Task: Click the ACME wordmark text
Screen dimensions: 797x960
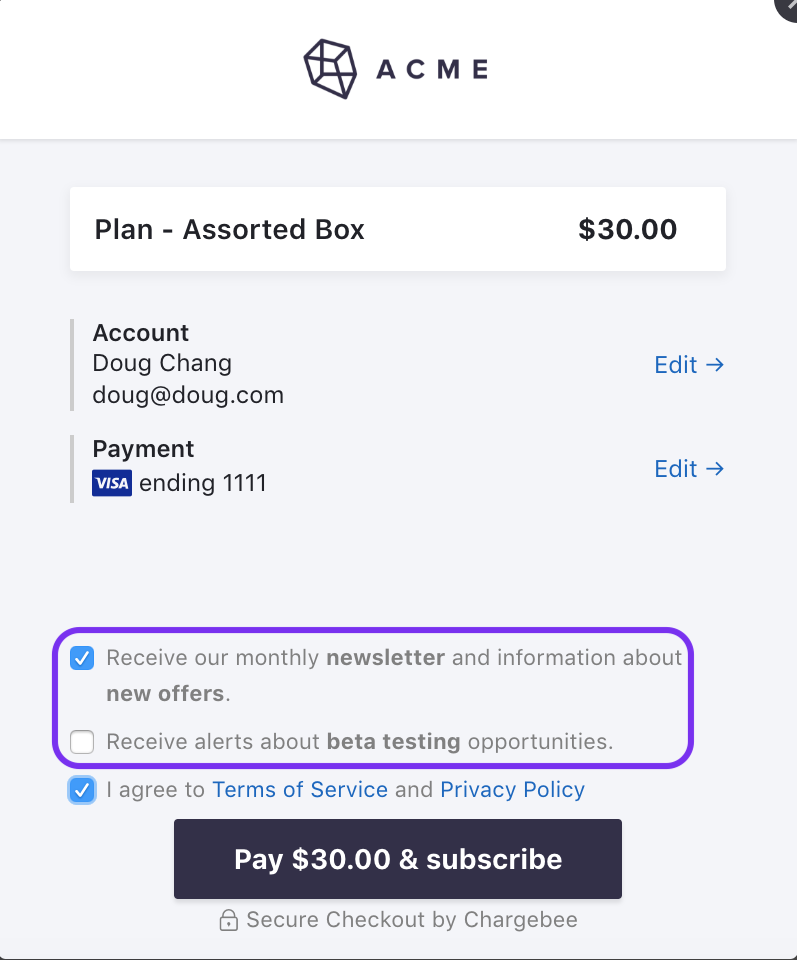Action: pos(432,69)
